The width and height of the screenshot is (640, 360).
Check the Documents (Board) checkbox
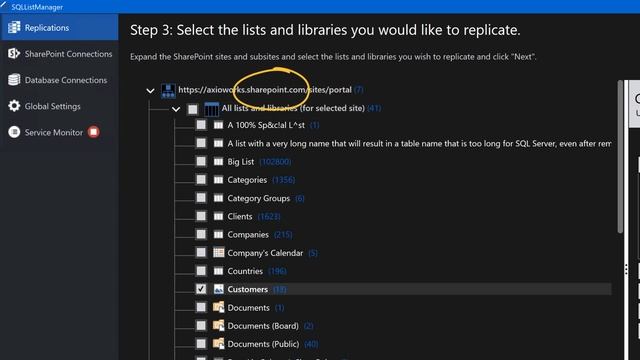coord(201,325)
